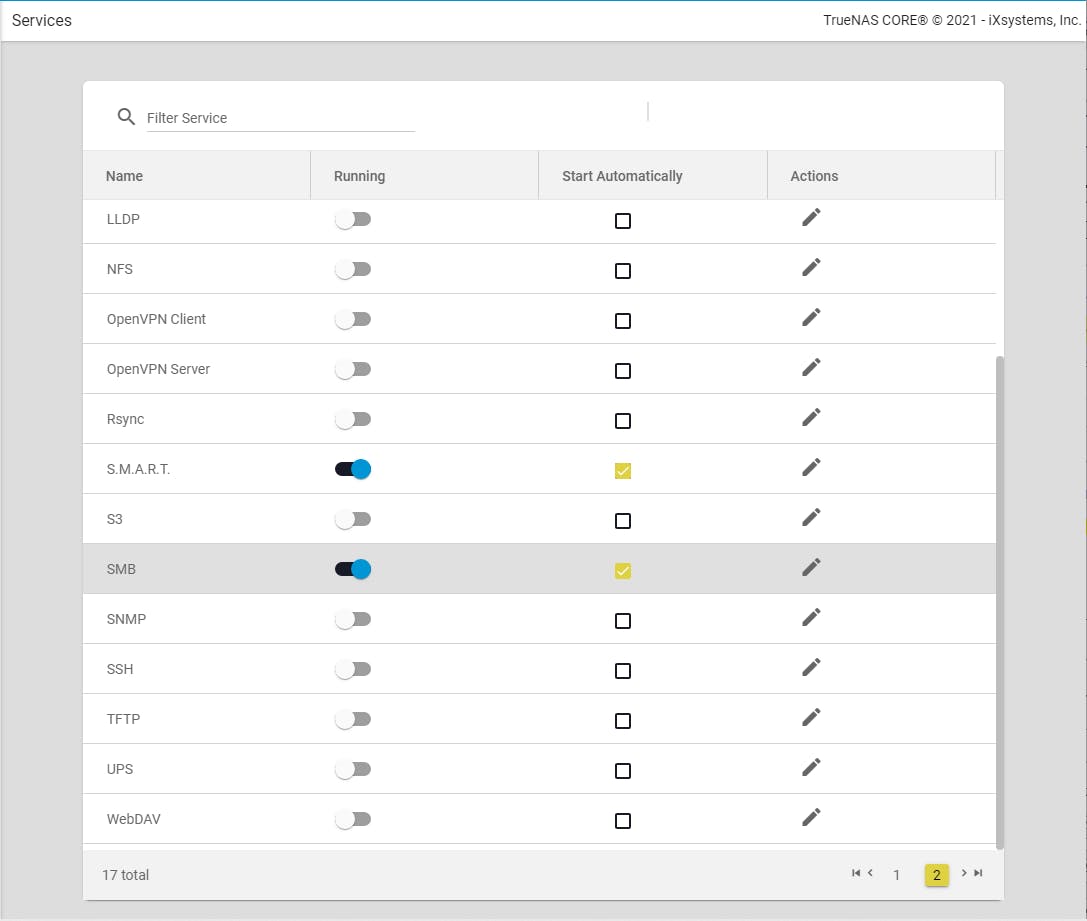Click the search magnifier icon

pos(126,117)
